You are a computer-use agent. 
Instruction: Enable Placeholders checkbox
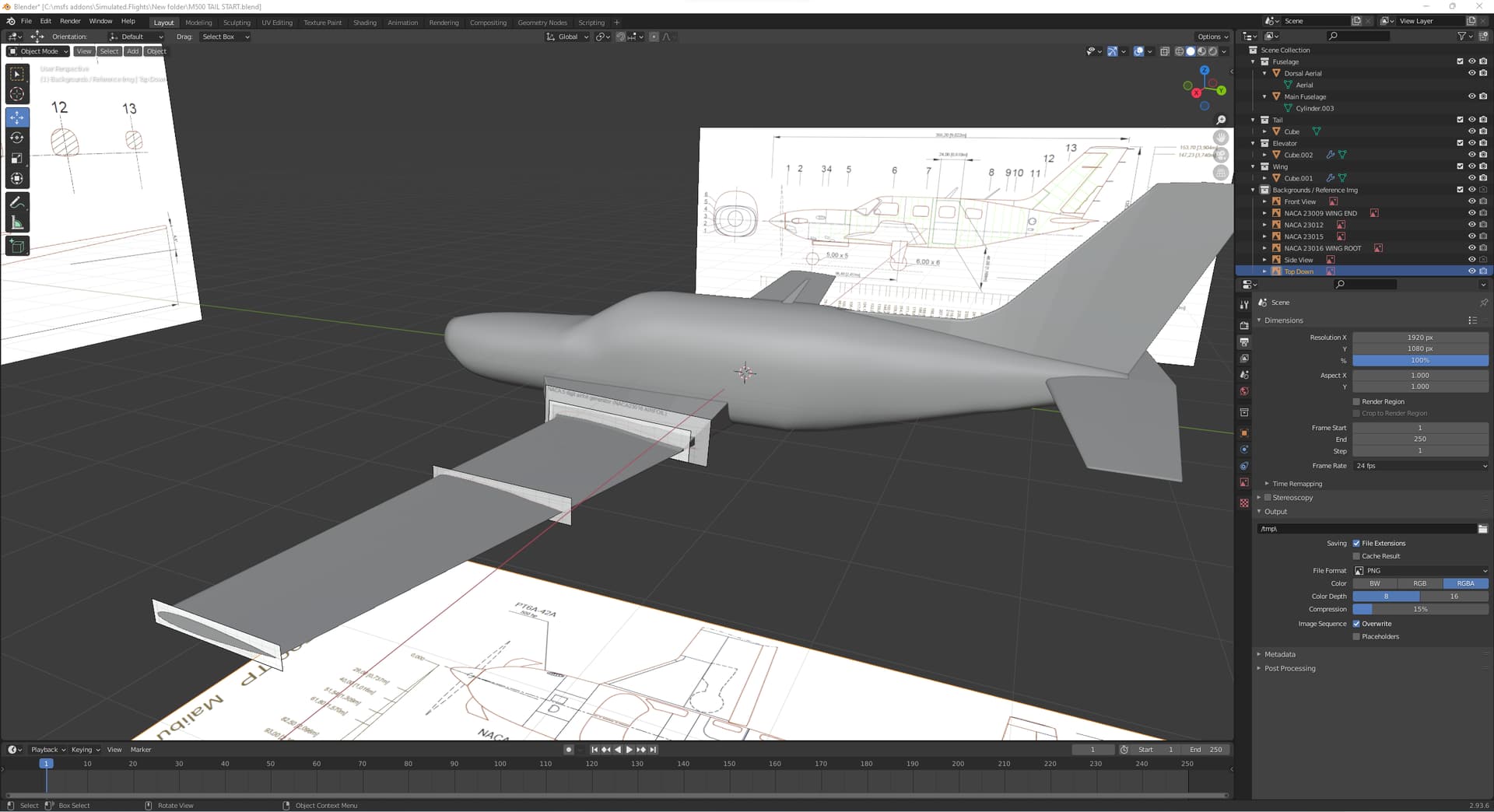1356,637
